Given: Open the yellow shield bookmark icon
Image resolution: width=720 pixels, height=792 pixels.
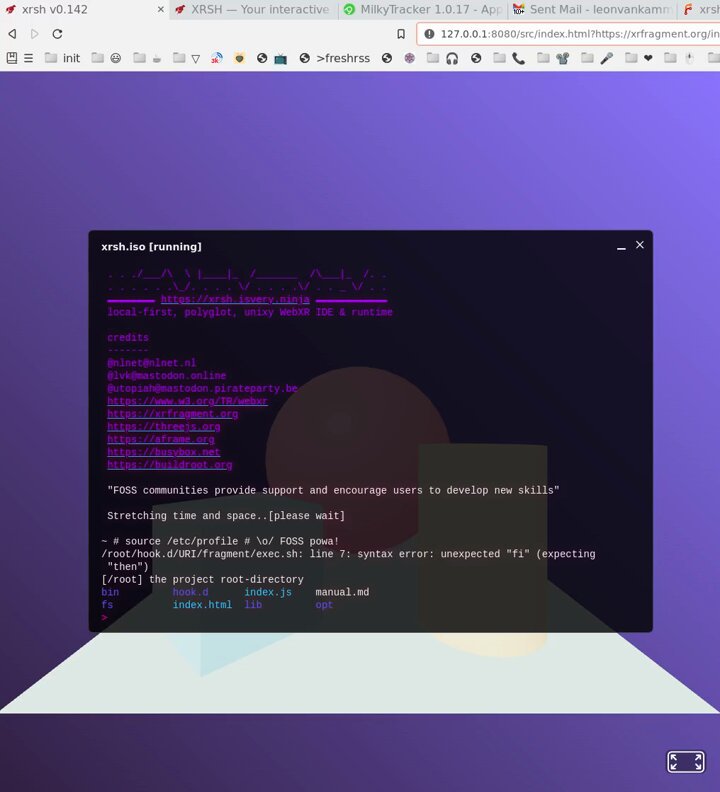Looking at the screenshot, I should coord(239,58).
